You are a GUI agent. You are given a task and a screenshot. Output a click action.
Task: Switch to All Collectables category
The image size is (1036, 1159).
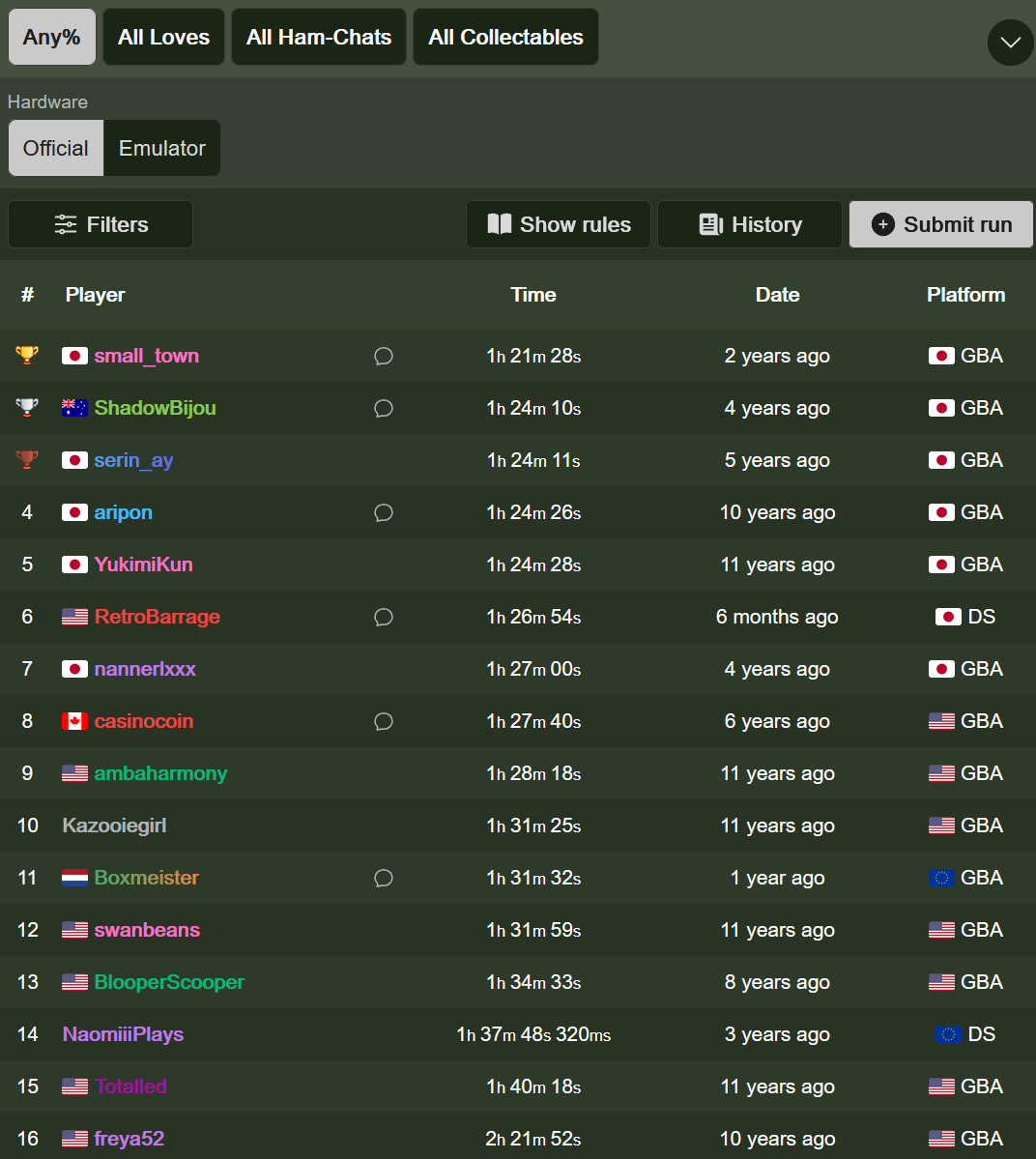(505, 37)
